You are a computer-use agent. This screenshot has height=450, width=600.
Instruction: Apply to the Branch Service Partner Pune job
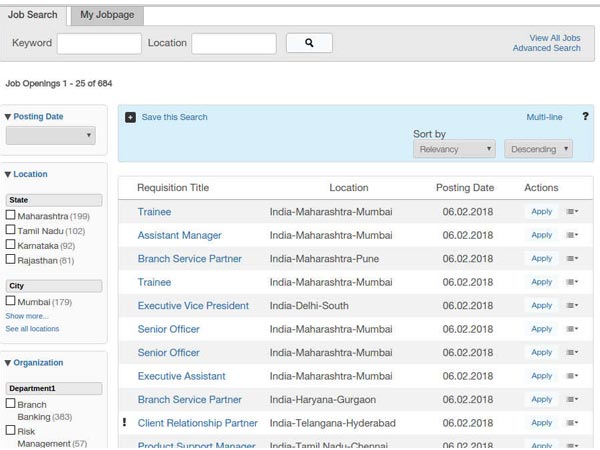(x=541, y=259)
